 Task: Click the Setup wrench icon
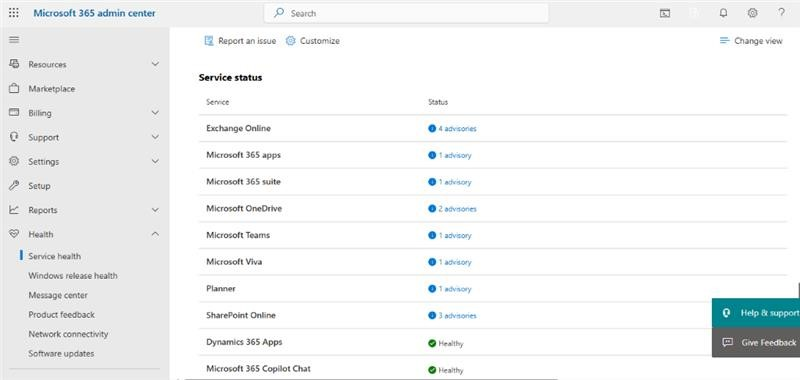pos(14,186)
